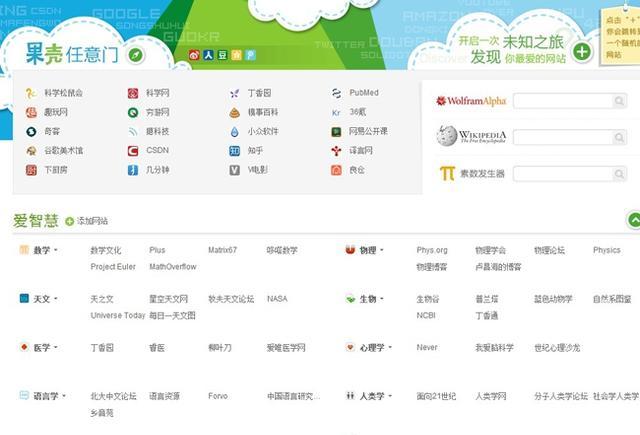The image size is (640, 435).
Task: Open the 下厨房 site icon
Action: coord(31,170)
